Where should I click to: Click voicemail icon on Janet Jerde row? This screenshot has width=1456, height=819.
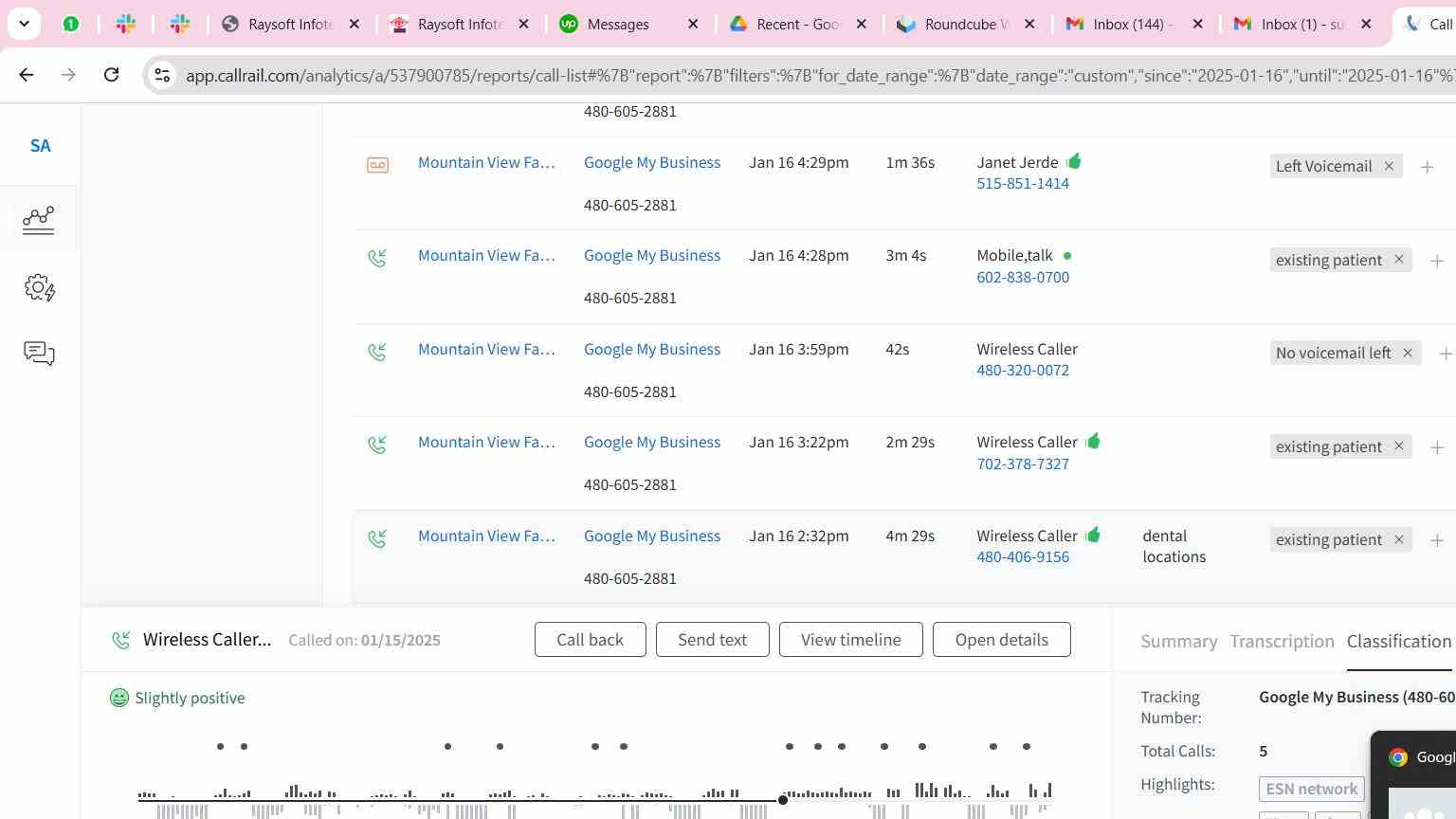377,165
